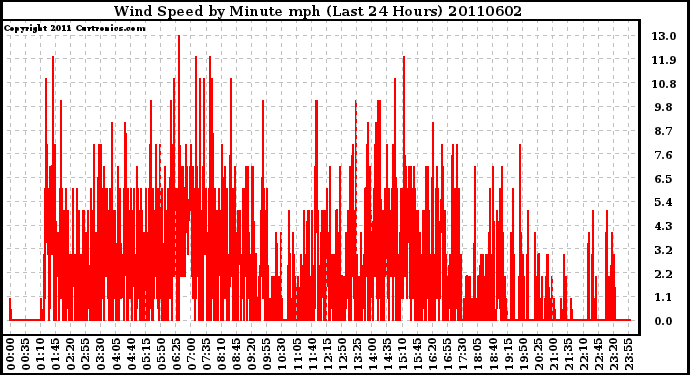Click the chart title 'Wind Speed by Minute mph'
Screen dimensions: 690x375
tap(217, 11)
